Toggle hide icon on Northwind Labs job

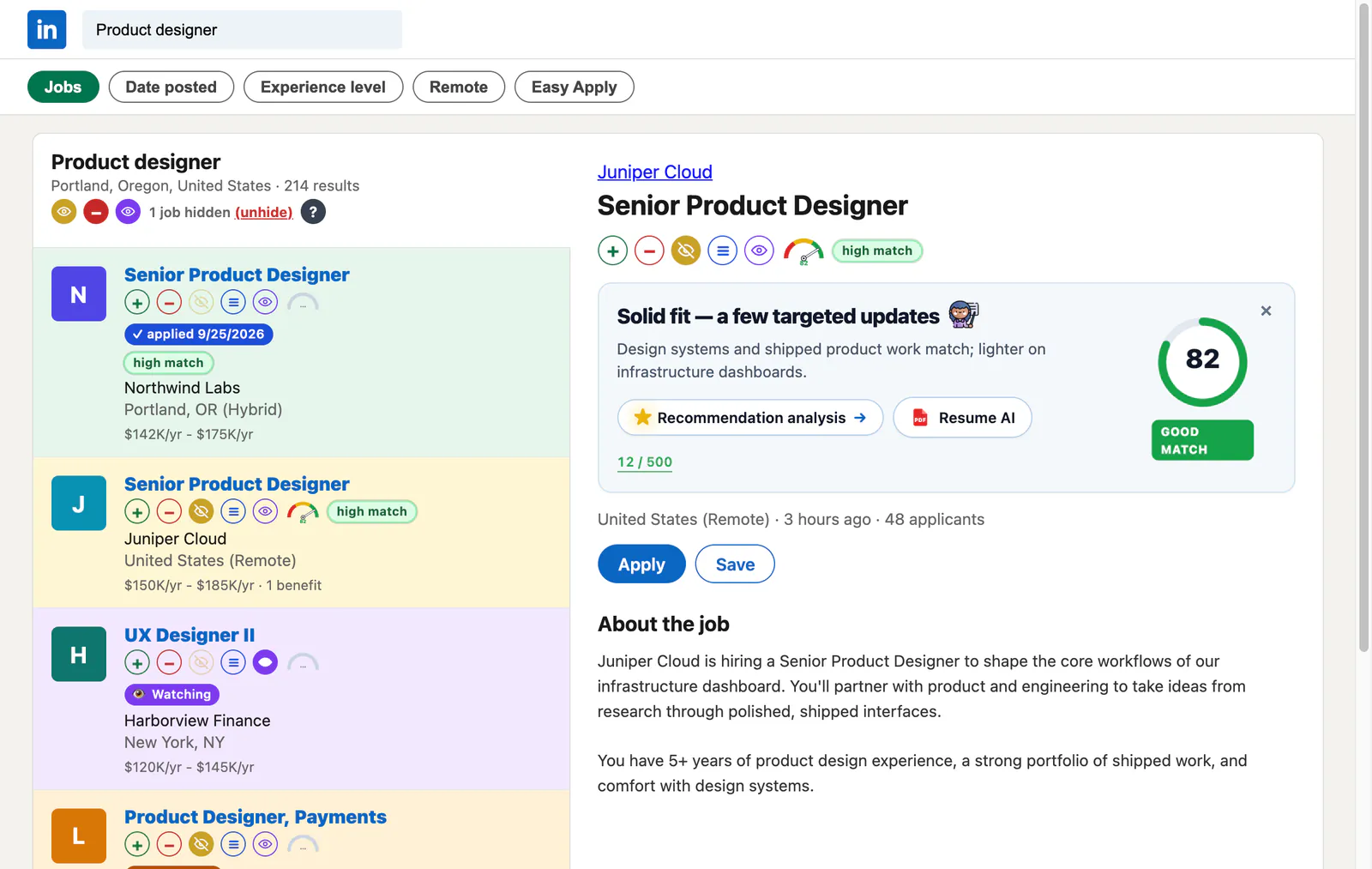pos(202,302)
